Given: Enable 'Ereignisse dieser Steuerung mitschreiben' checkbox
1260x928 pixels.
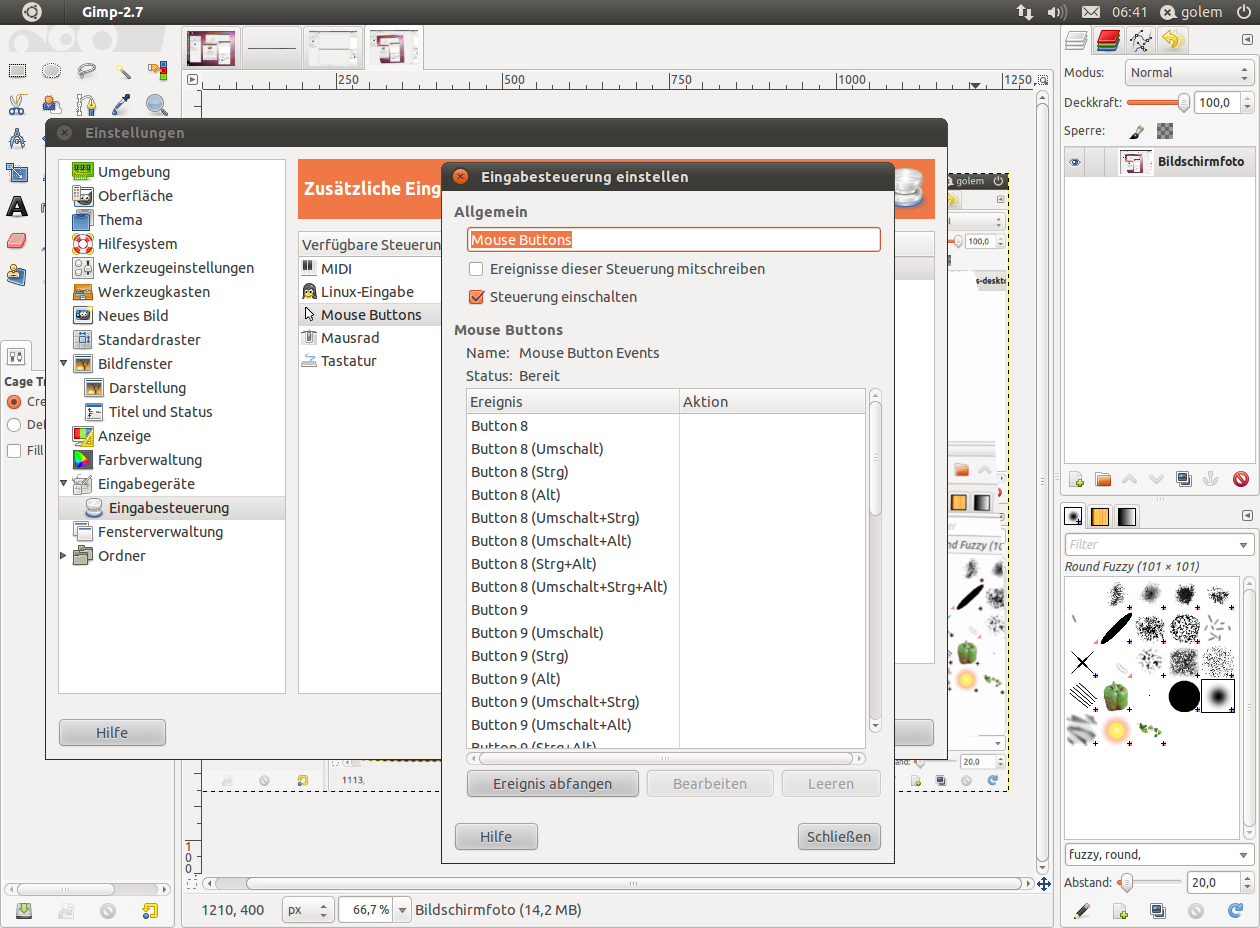Looking at the screenshot, I should pos(476,269).
